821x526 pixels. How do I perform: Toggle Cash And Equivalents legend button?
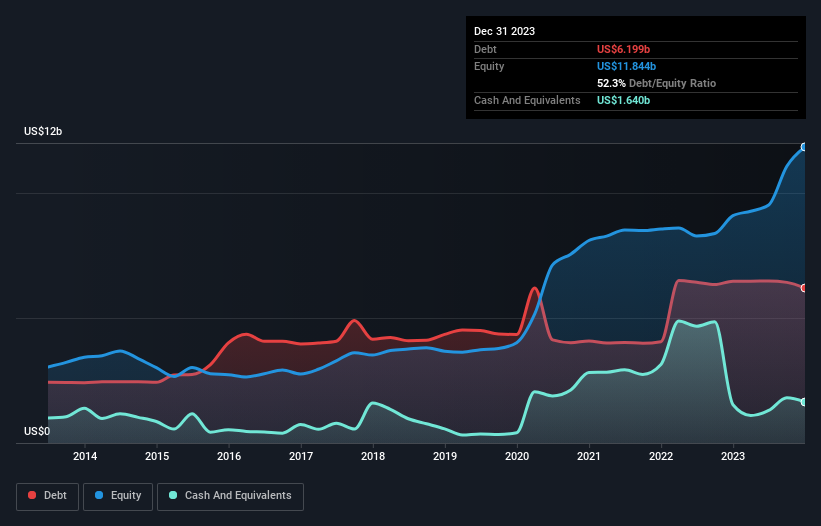(x=230, y=496)
